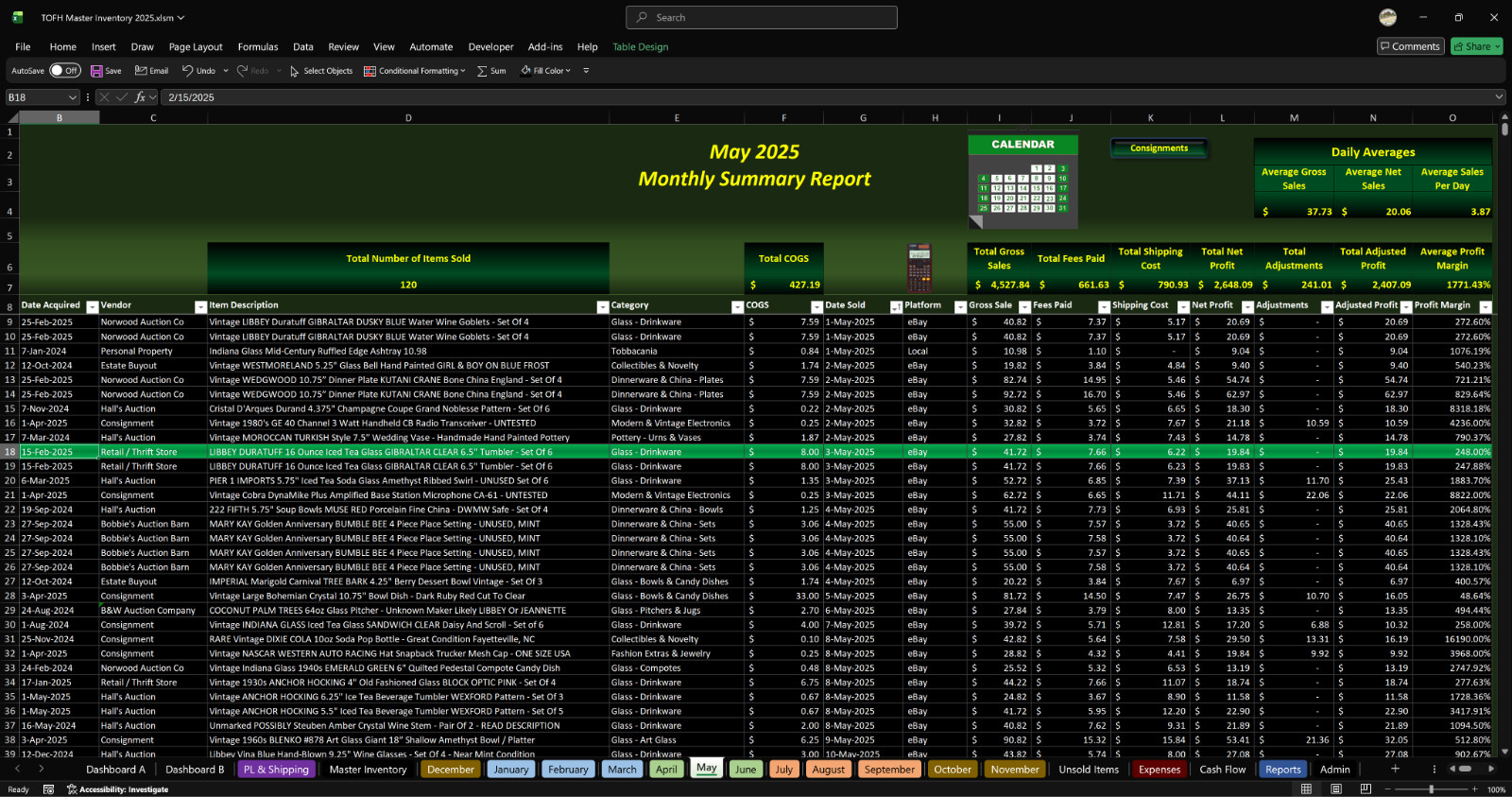Click the Save disk icon
Image resolution: width=1512 pixels, height=797 pixels.
tap(96, 71)
